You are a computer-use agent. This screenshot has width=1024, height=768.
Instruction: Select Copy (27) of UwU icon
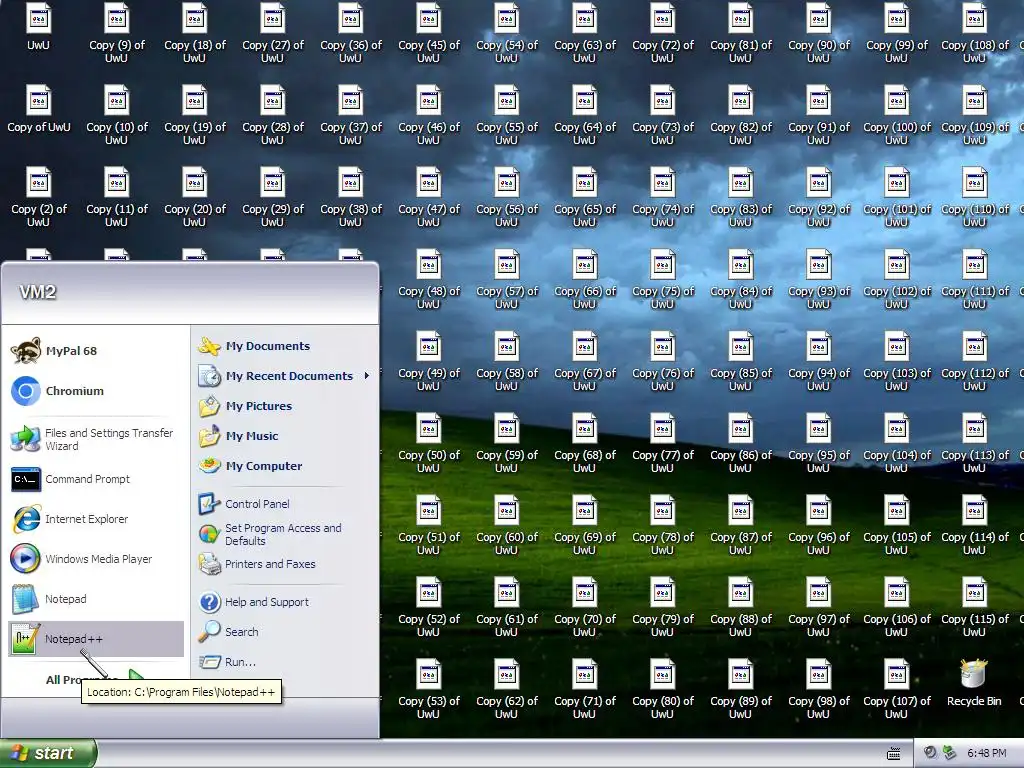tap(272, 33)
